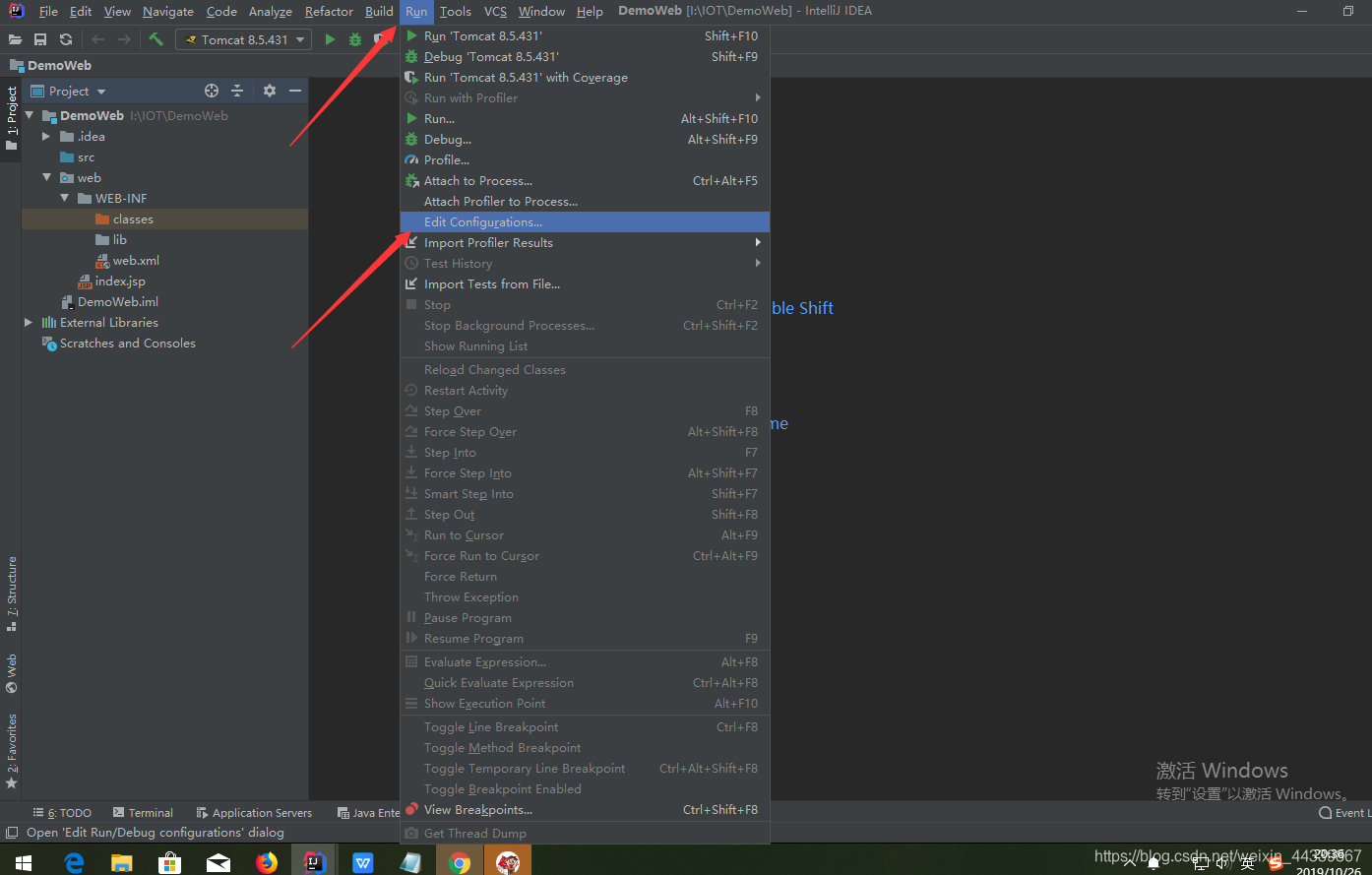Screen dimensions: 1372x875
Task: Click the Forward navigation arrow
Action: (124, 39)
